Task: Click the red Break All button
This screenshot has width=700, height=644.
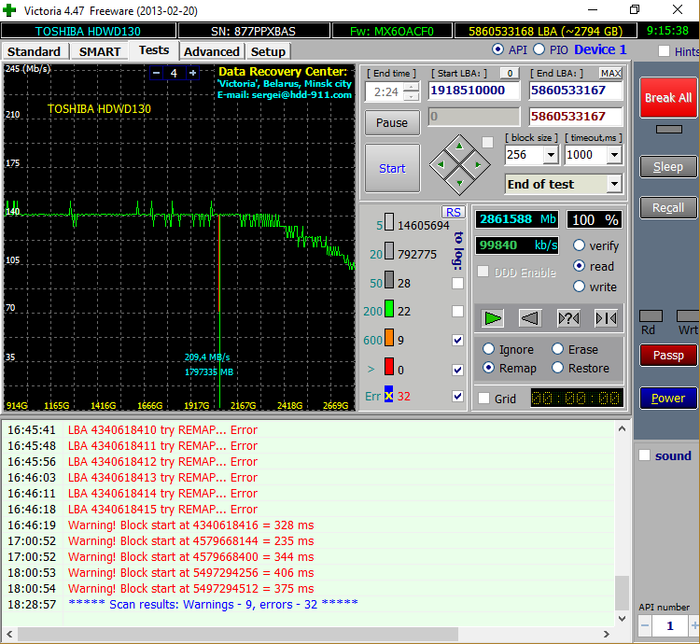Action: 668,98
